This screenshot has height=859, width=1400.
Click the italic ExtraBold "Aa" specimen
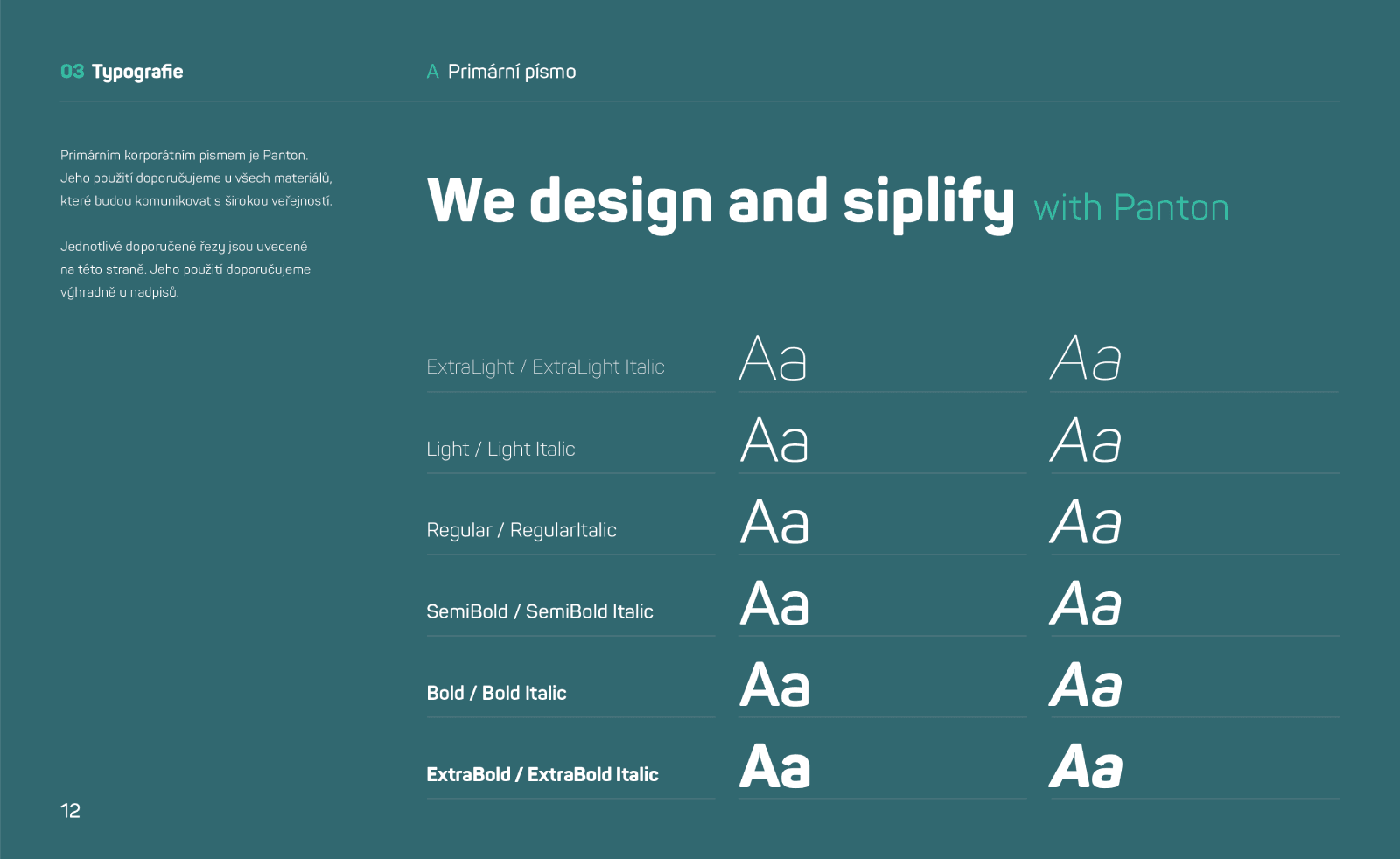pos(1086,767)
